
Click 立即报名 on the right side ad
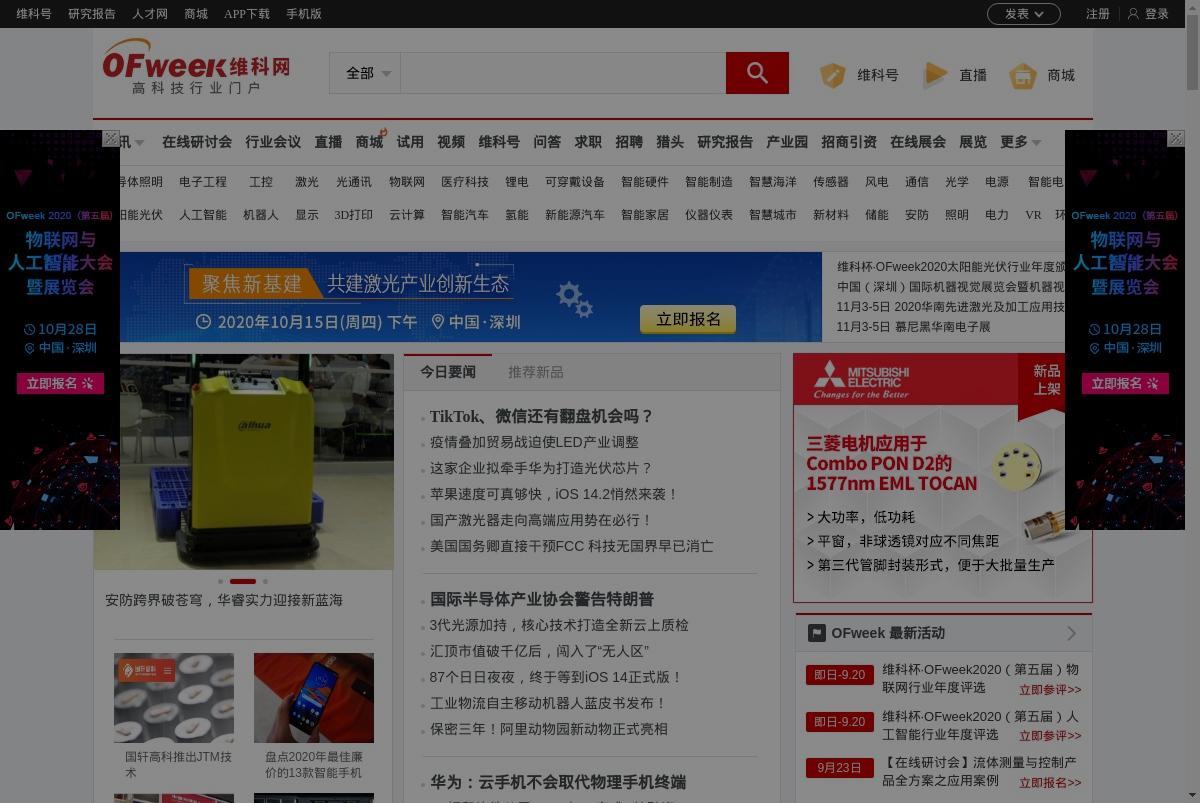(x=1125, y=383)
